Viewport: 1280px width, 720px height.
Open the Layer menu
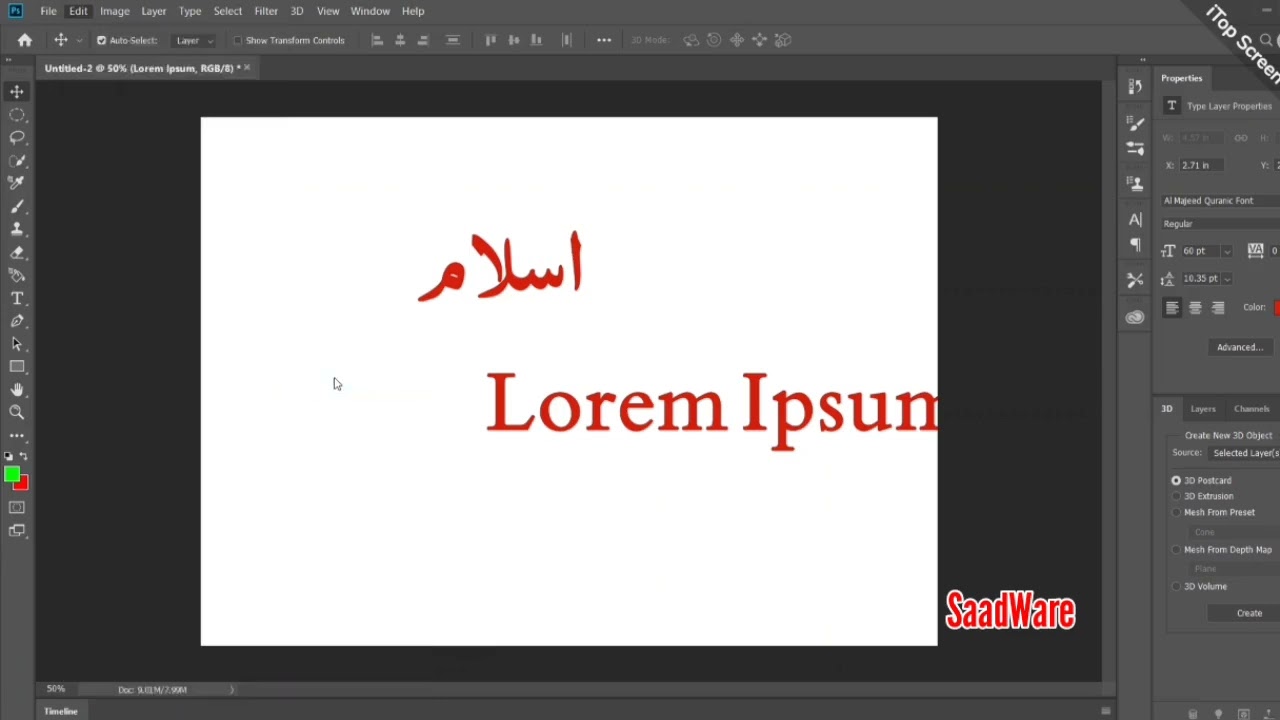[x=153, y=11]
